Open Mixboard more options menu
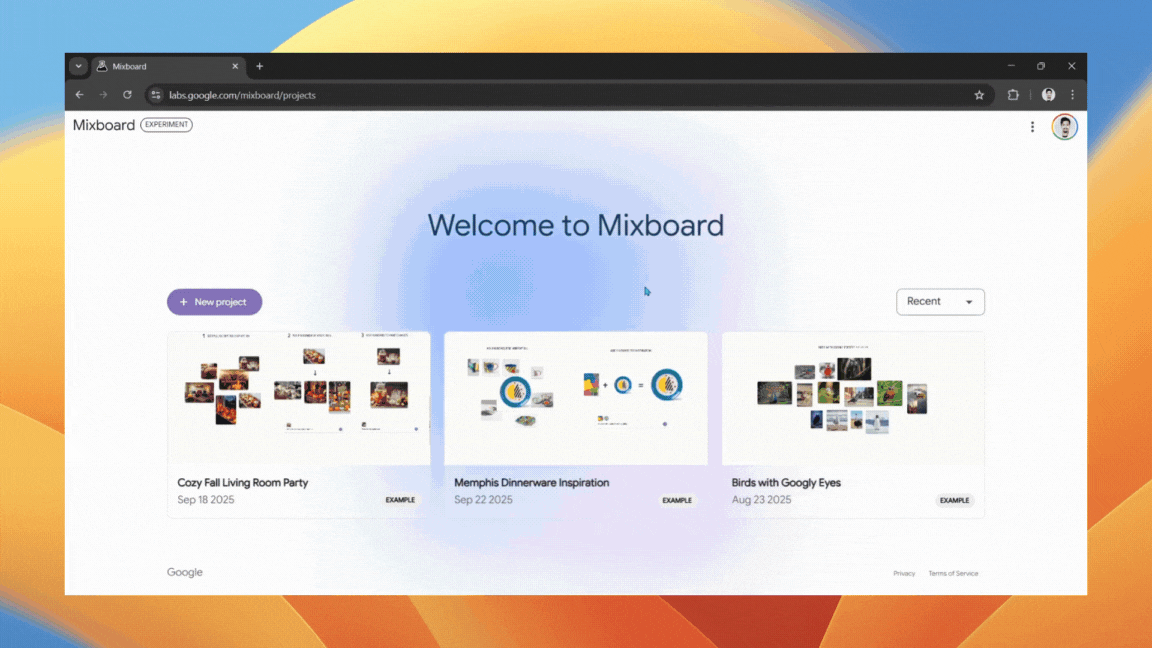 point(1032,127)
